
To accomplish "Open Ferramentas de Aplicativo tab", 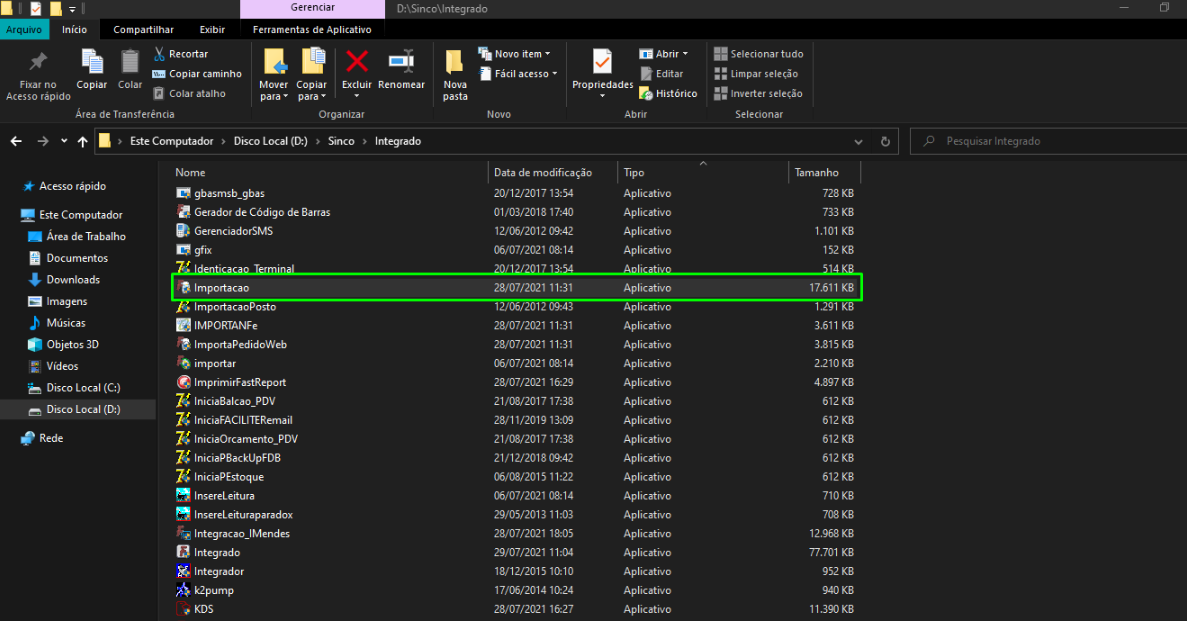I will point(312,30).
